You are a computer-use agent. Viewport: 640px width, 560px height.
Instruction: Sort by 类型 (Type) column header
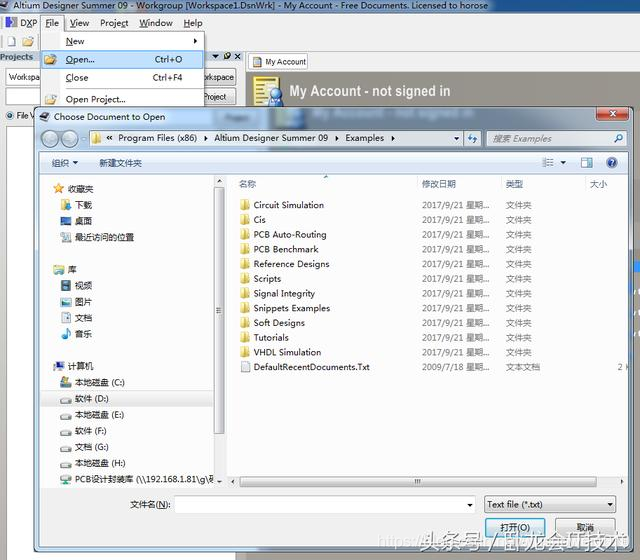514,184
